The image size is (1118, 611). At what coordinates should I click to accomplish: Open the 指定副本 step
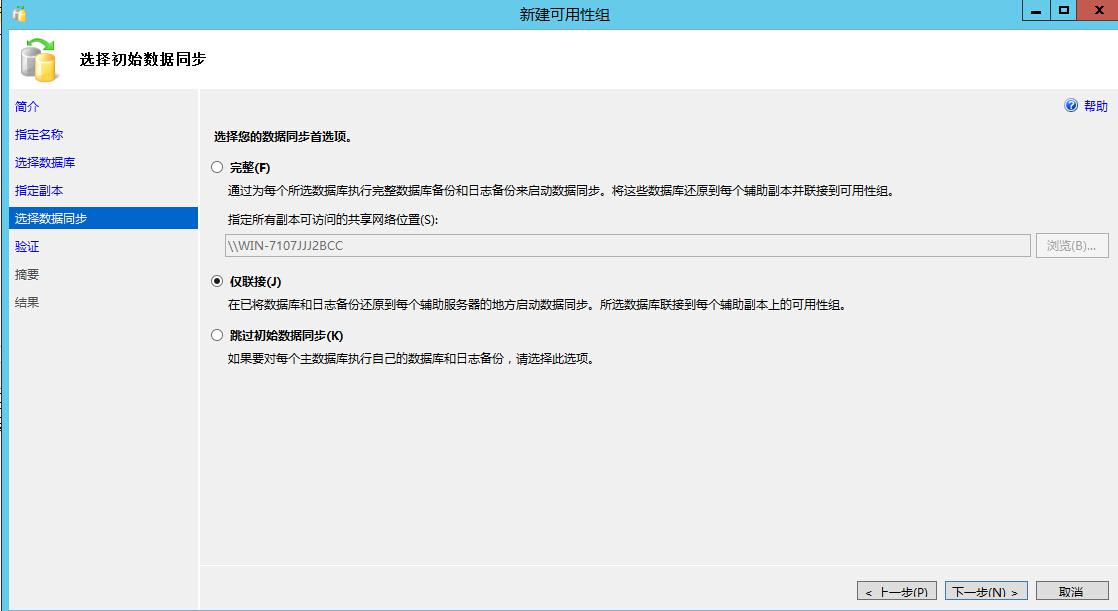click(40, 190)
